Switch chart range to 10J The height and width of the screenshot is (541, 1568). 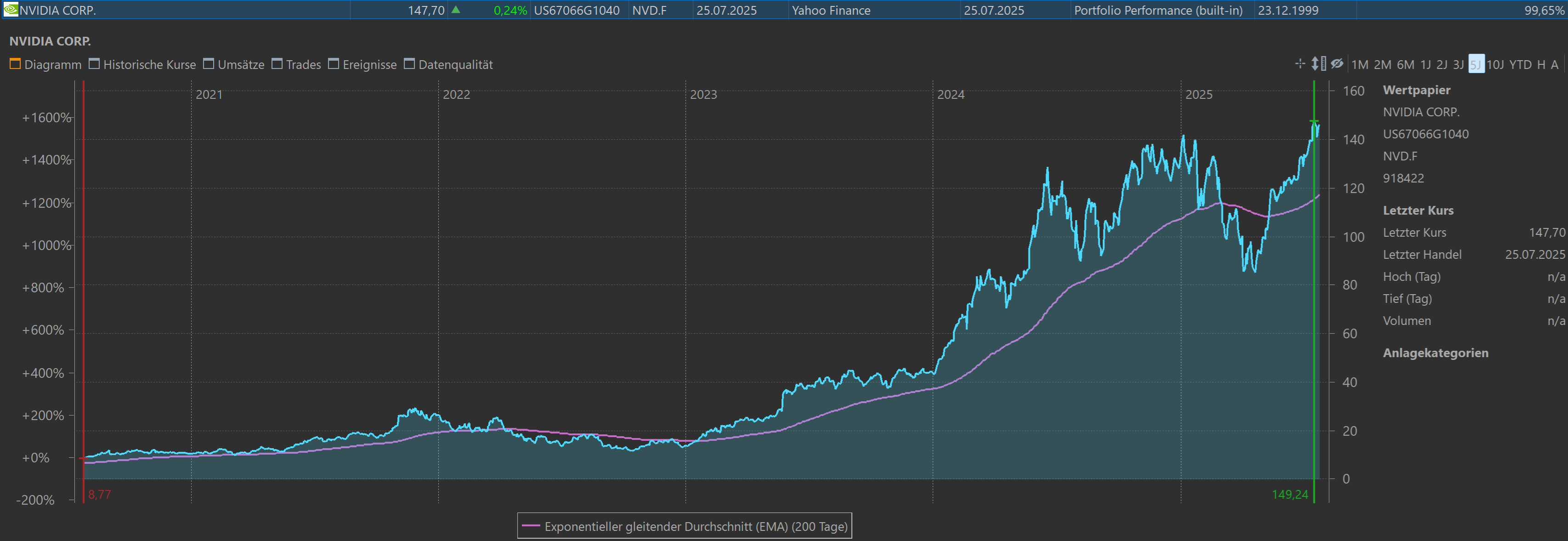tap(1494, 64)
